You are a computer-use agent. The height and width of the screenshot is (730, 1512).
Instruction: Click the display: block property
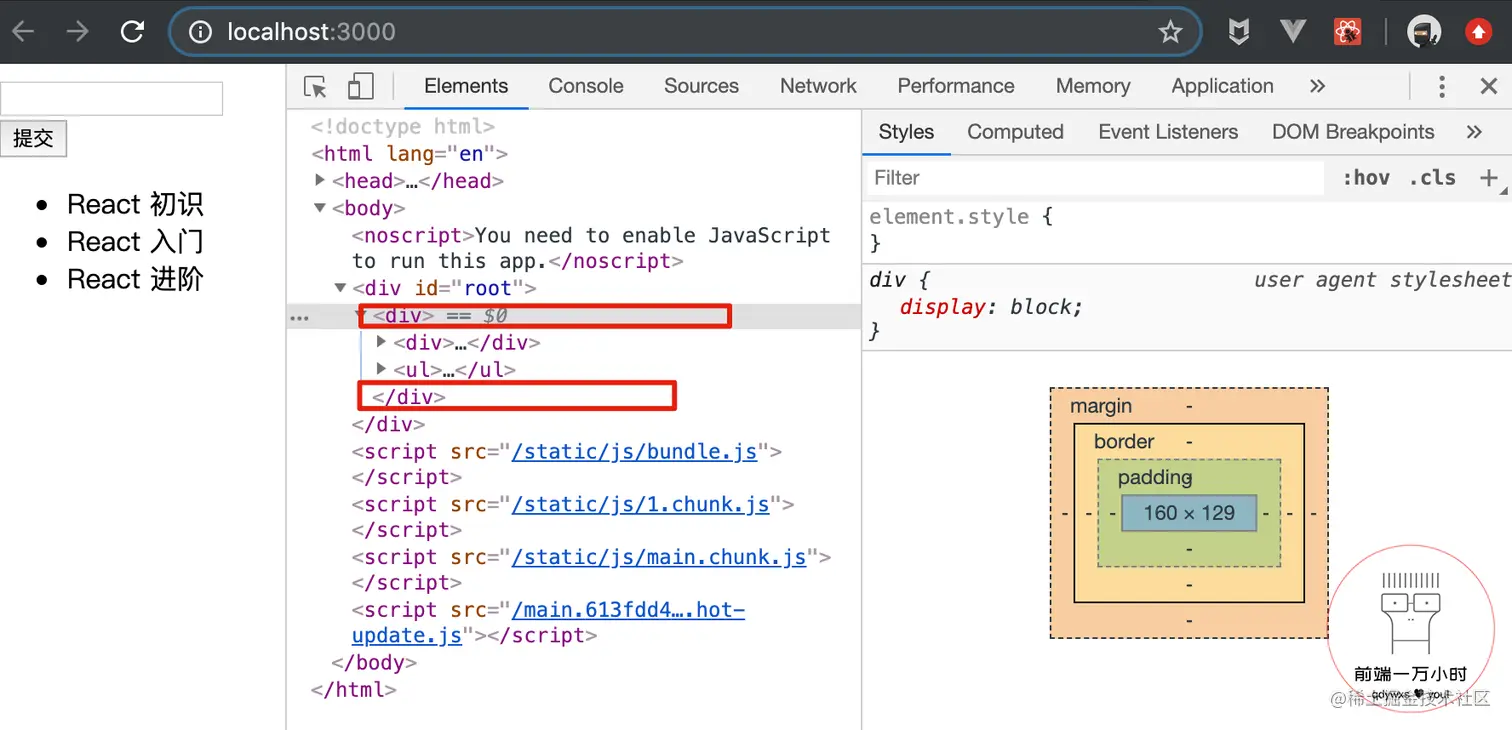click(x=991, y=307)
